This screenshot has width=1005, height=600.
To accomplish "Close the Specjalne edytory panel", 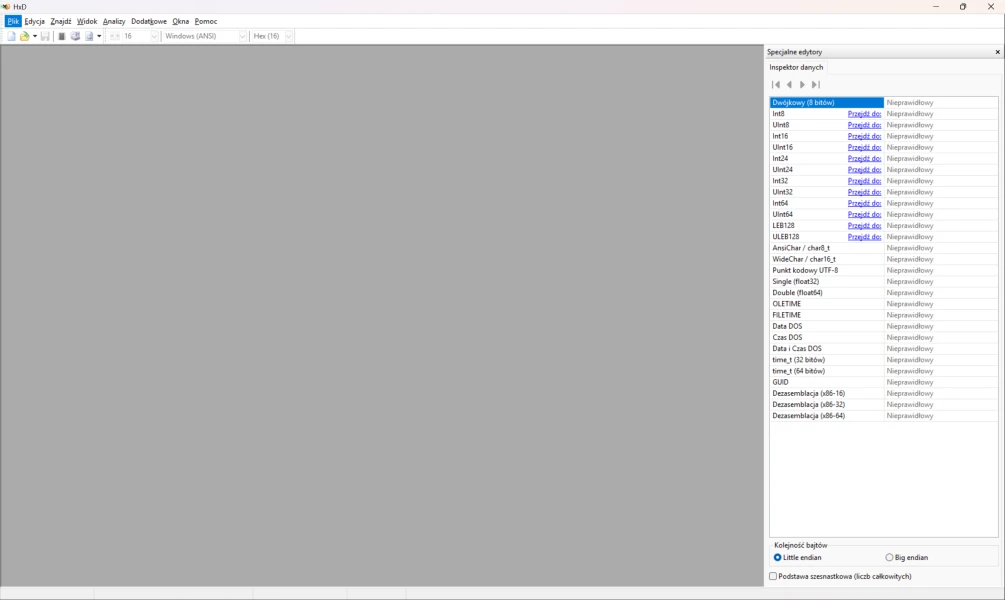I will pyautogui.click(x=997, y=52).
